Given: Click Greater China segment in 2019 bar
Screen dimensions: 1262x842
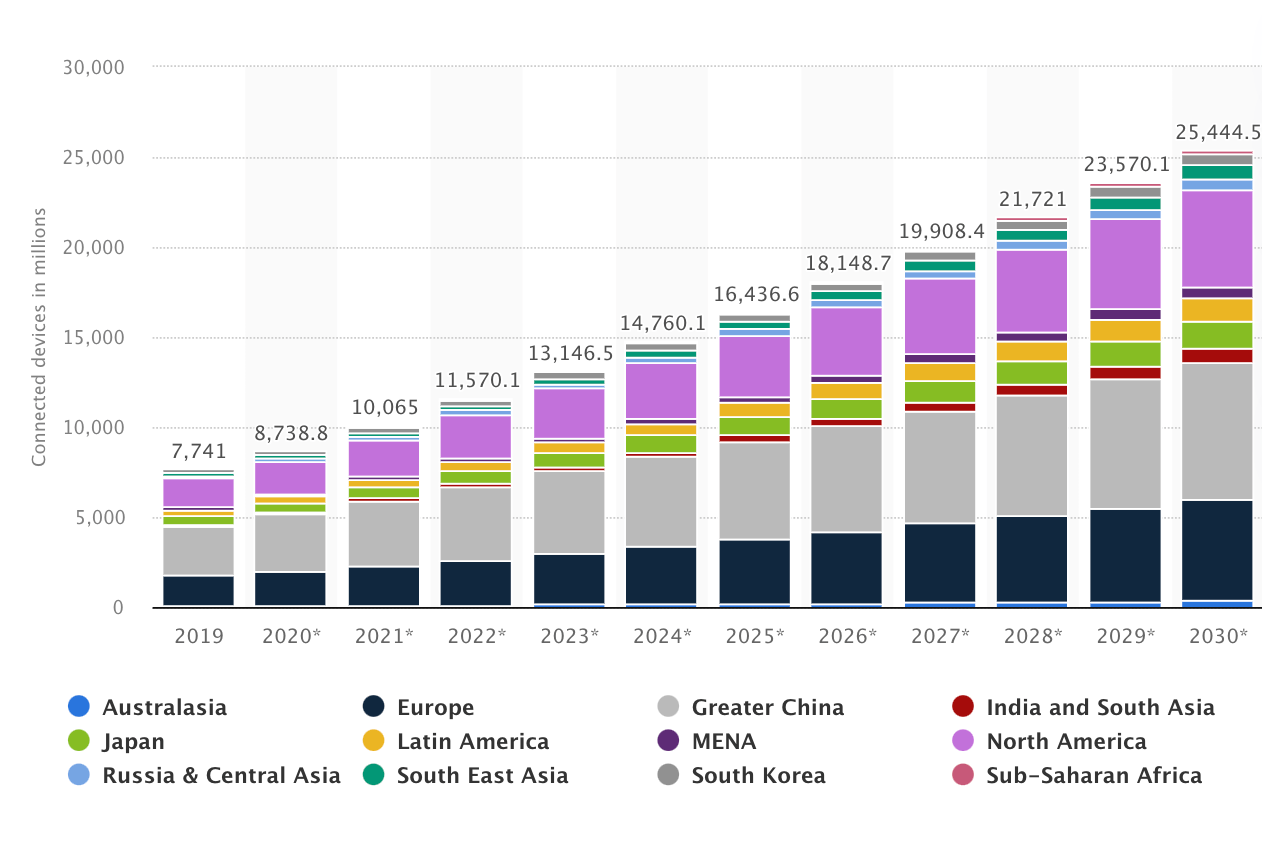Looking at the screenshot, I should 198,551.
